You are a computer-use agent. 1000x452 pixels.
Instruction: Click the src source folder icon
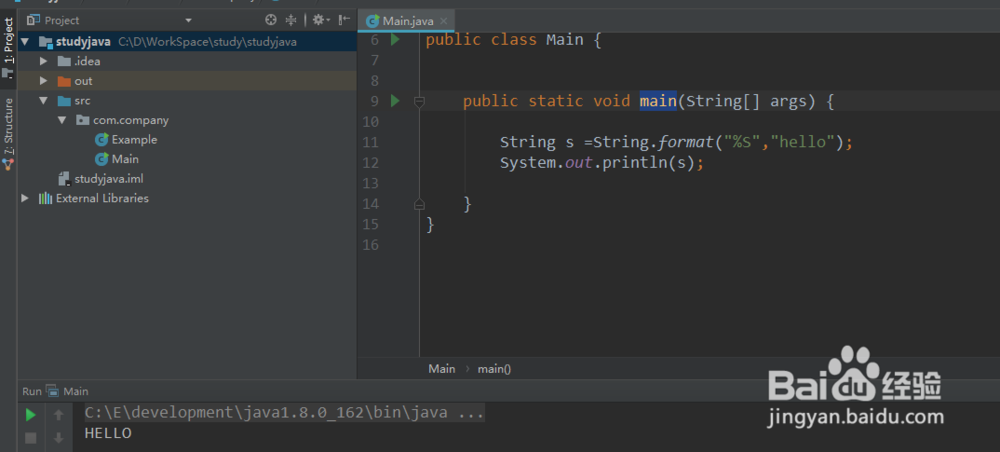64,101
